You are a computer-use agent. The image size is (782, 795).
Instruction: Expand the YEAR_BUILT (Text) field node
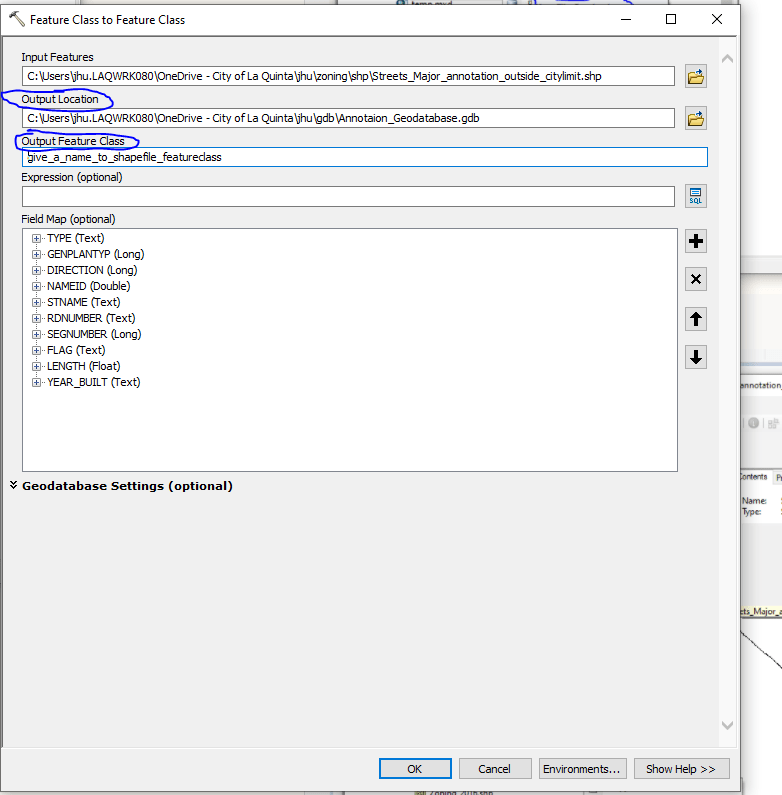click(36, 382)
